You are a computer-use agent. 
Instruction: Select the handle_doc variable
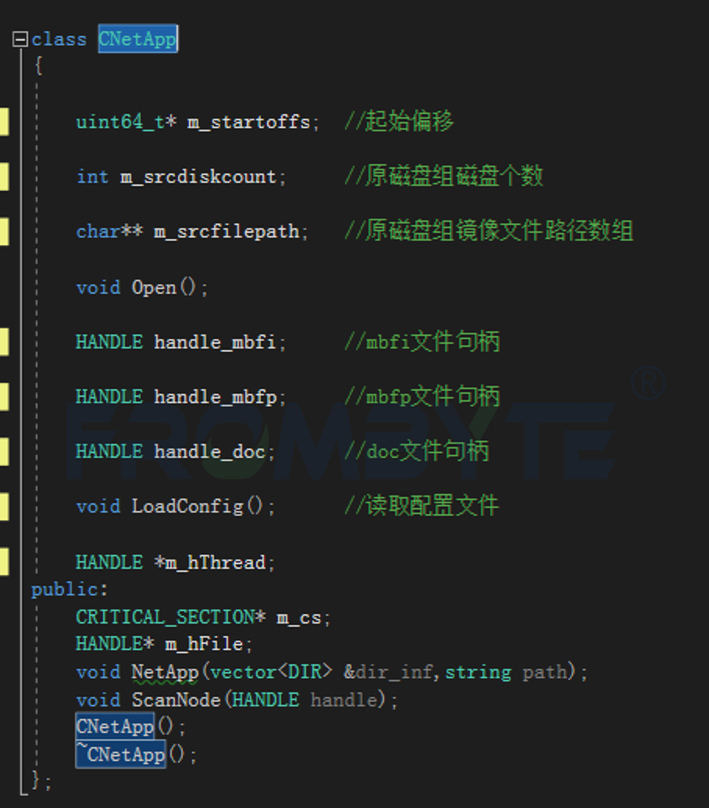pos(210,451)
